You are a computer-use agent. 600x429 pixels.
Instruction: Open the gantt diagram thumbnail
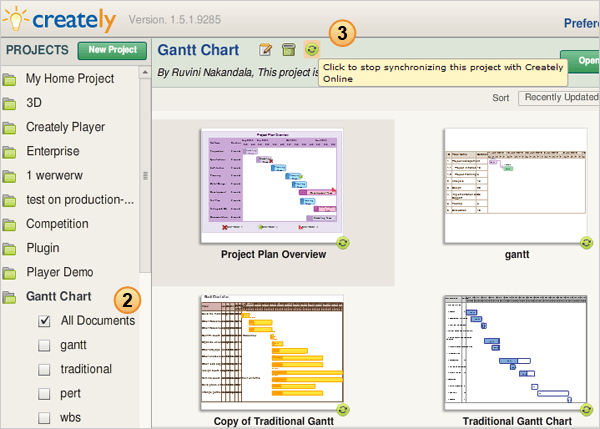[516, 186]
